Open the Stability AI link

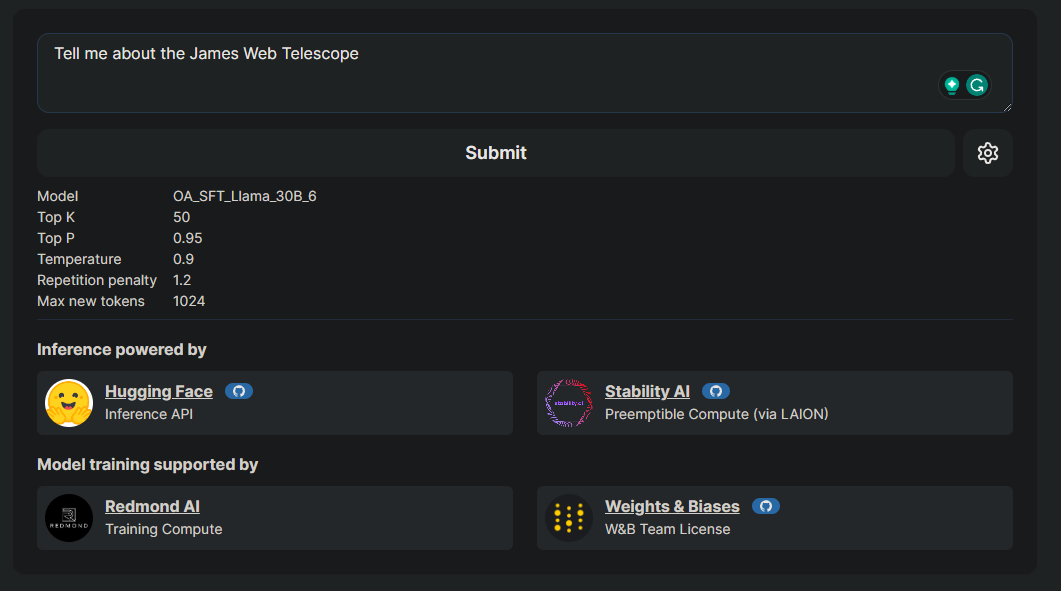tap(647, 391)
